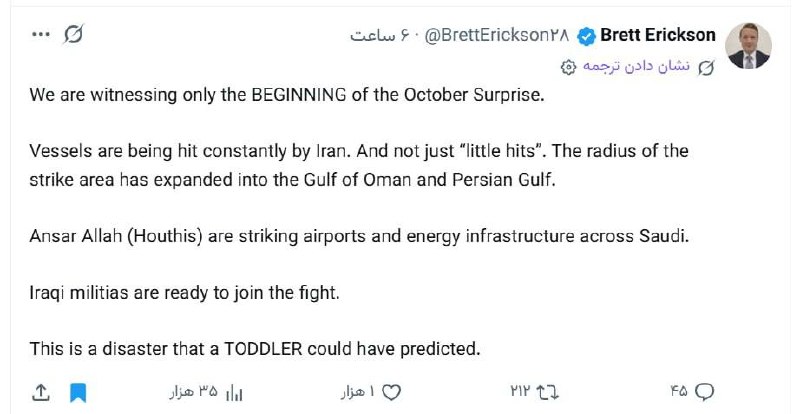Click Brett Erickson's profile picture

tap(748, 45)
